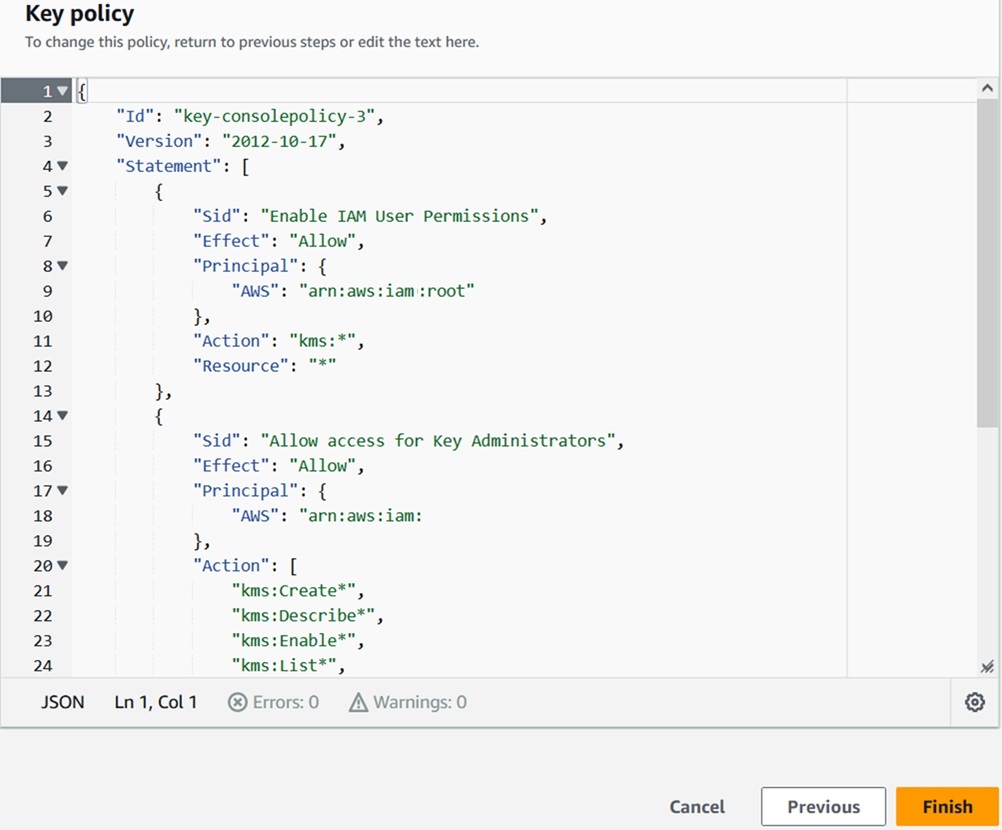Click the scrollbar up arrow in the editor

[987, 89]
